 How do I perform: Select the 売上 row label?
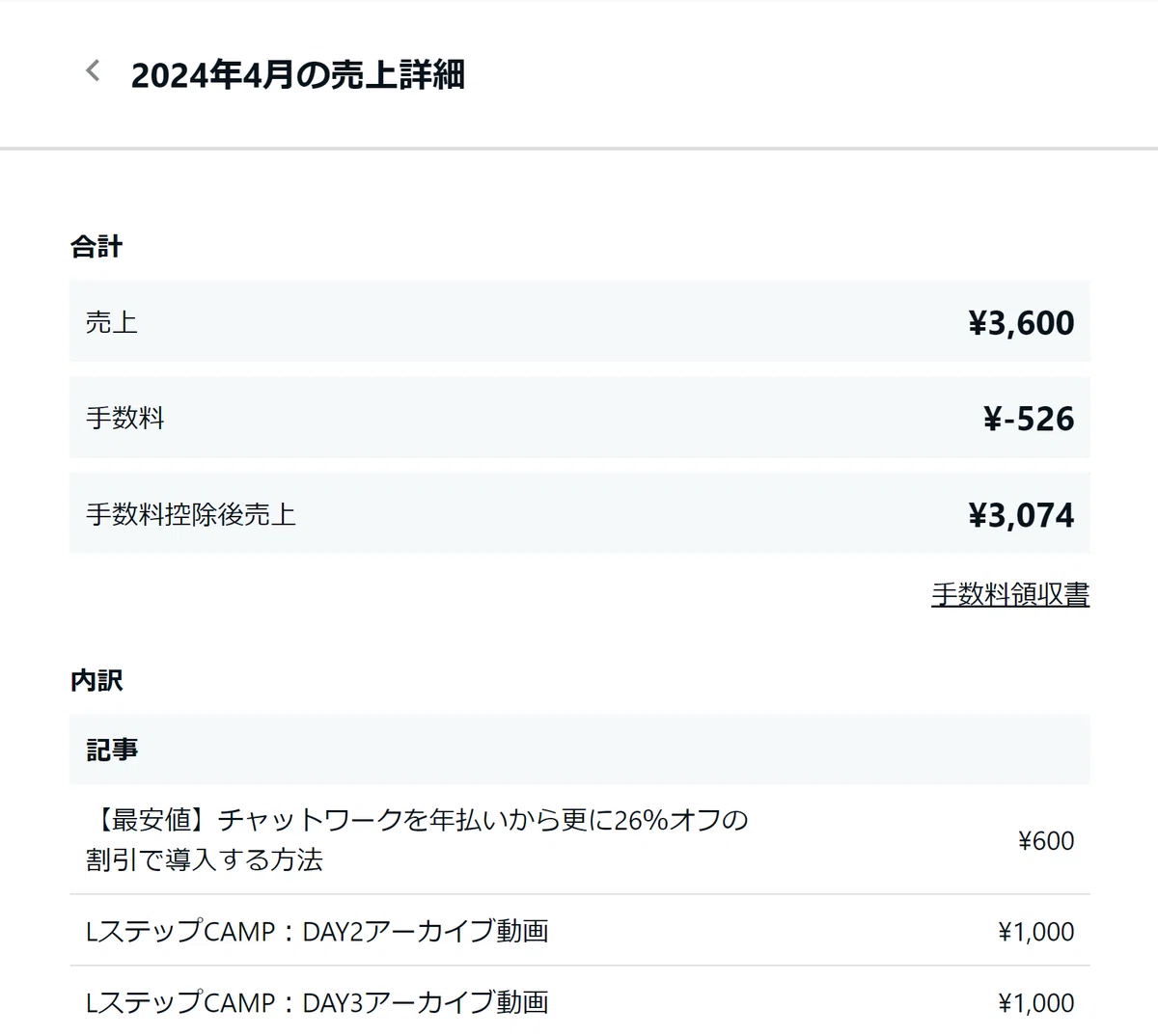pos(112,321)
